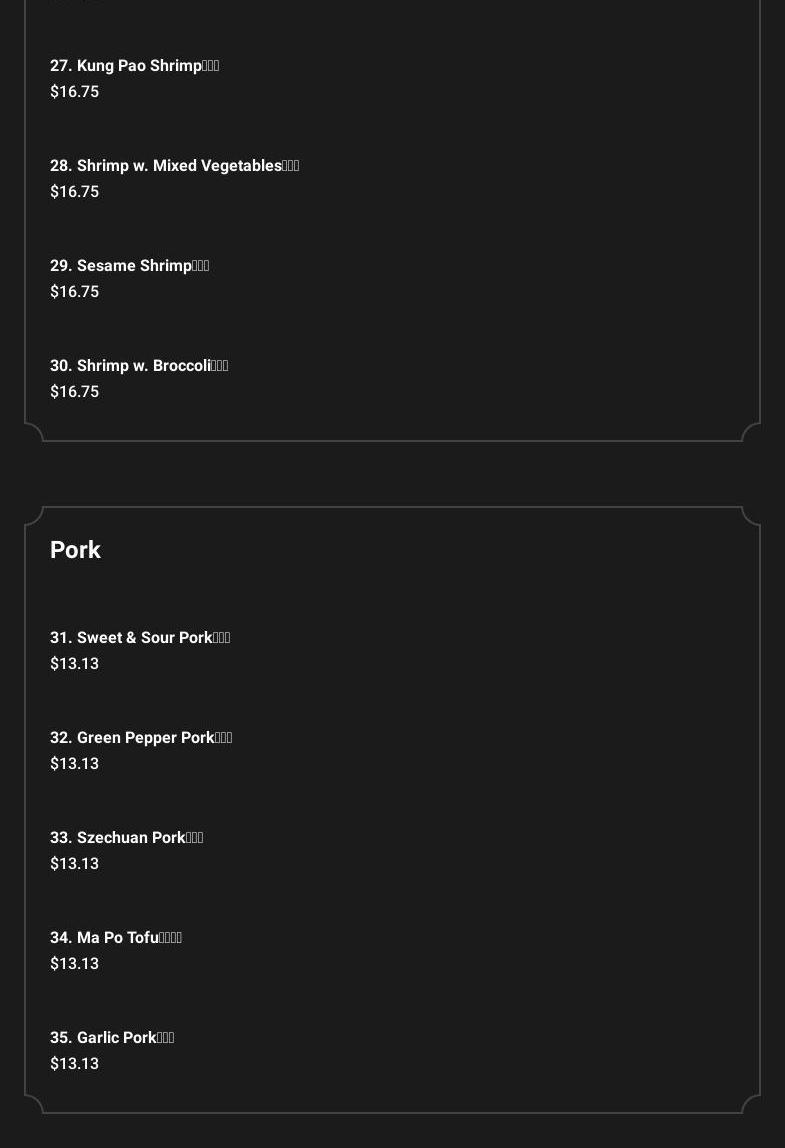Select 30. Shrimp w. Broccoli

(139, 366)
